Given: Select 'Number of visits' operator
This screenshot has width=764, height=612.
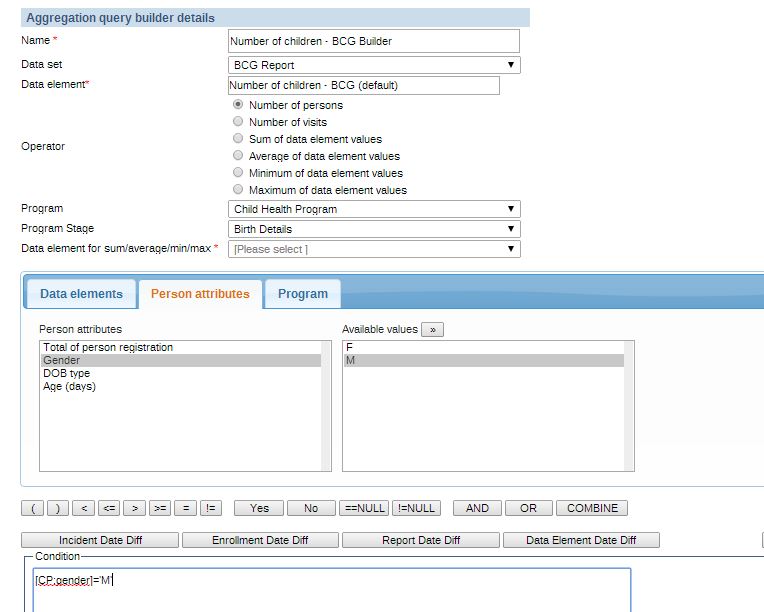Looking at the screenshot, I should coord(238,122).
